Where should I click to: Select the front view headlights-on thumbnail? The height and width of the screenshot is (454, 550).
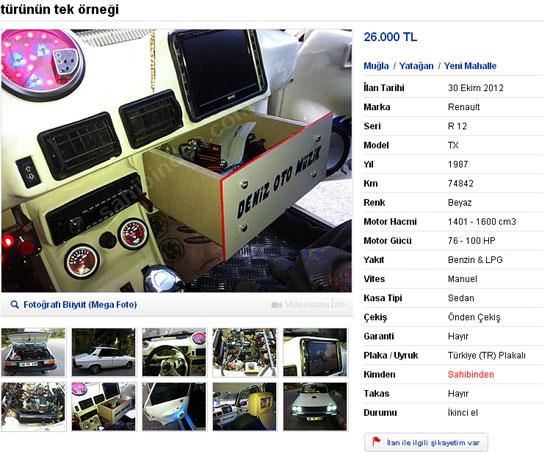[315, 407]
